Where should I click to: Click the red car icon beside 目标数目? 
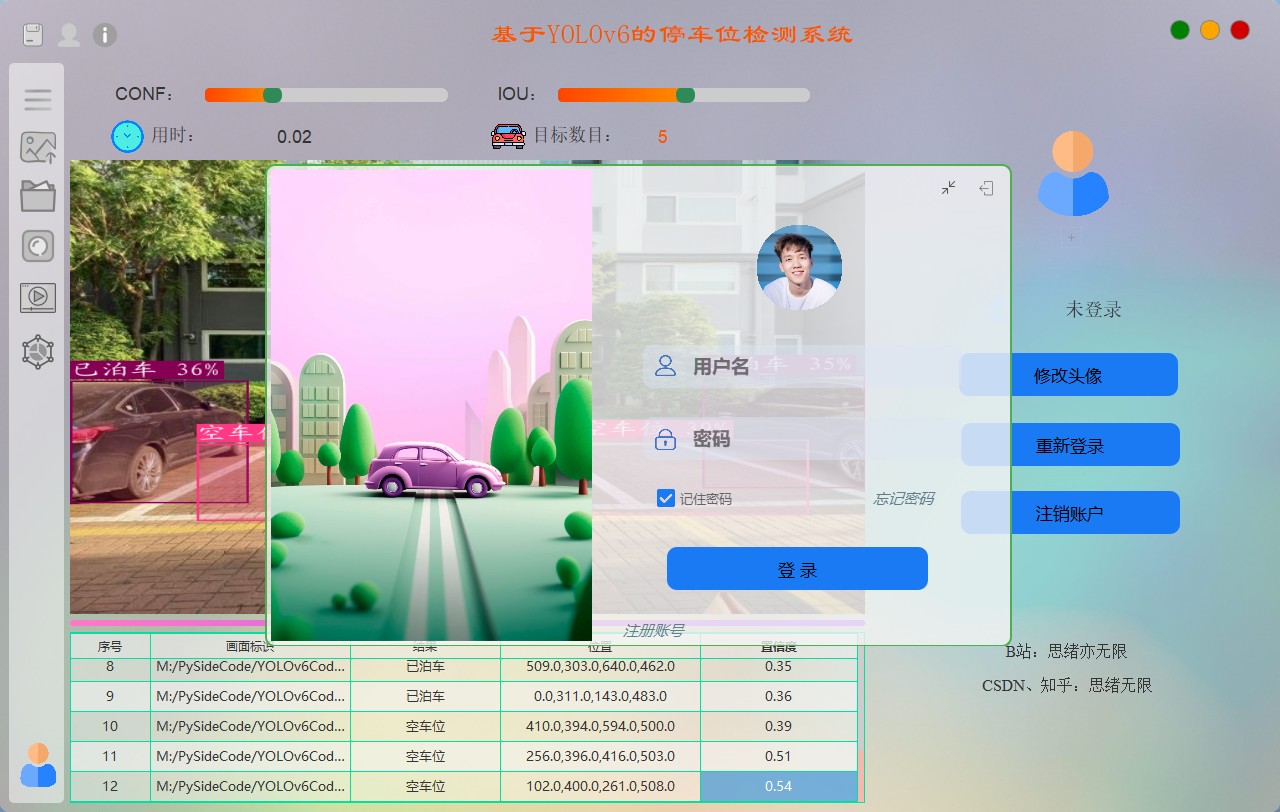[508, 136]
